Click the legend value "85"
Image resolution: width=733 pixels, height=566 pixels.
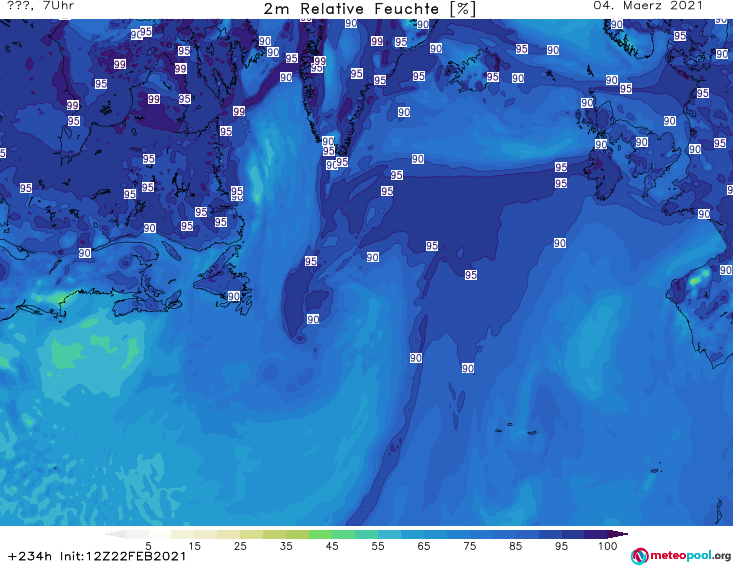(516, 546)
